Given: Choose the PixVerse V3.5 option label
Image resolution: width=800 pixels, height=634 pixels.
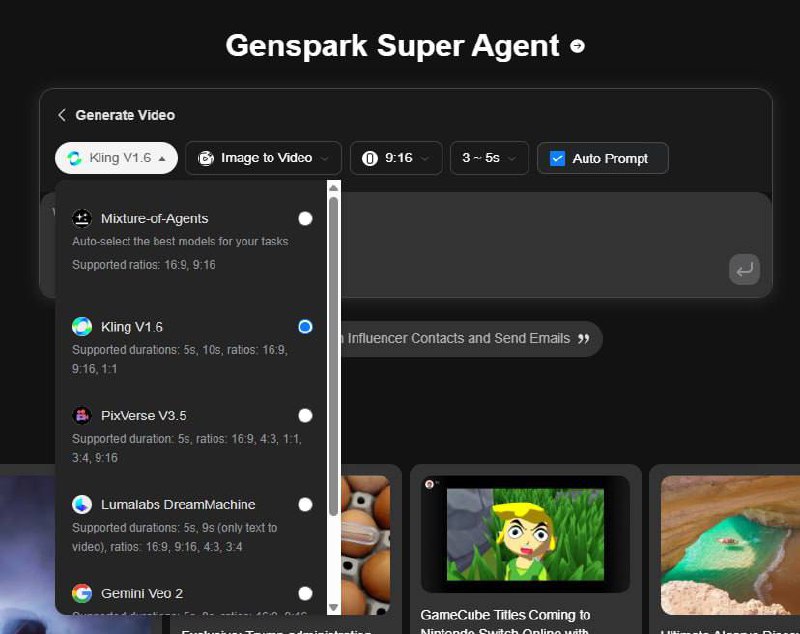Looking at the screenshot, I should [144, 416].
